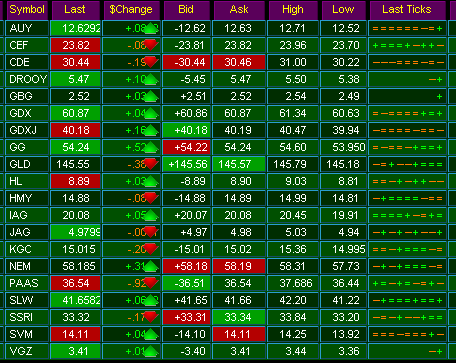Click the green up arrow in GG row

pos(151,147)
